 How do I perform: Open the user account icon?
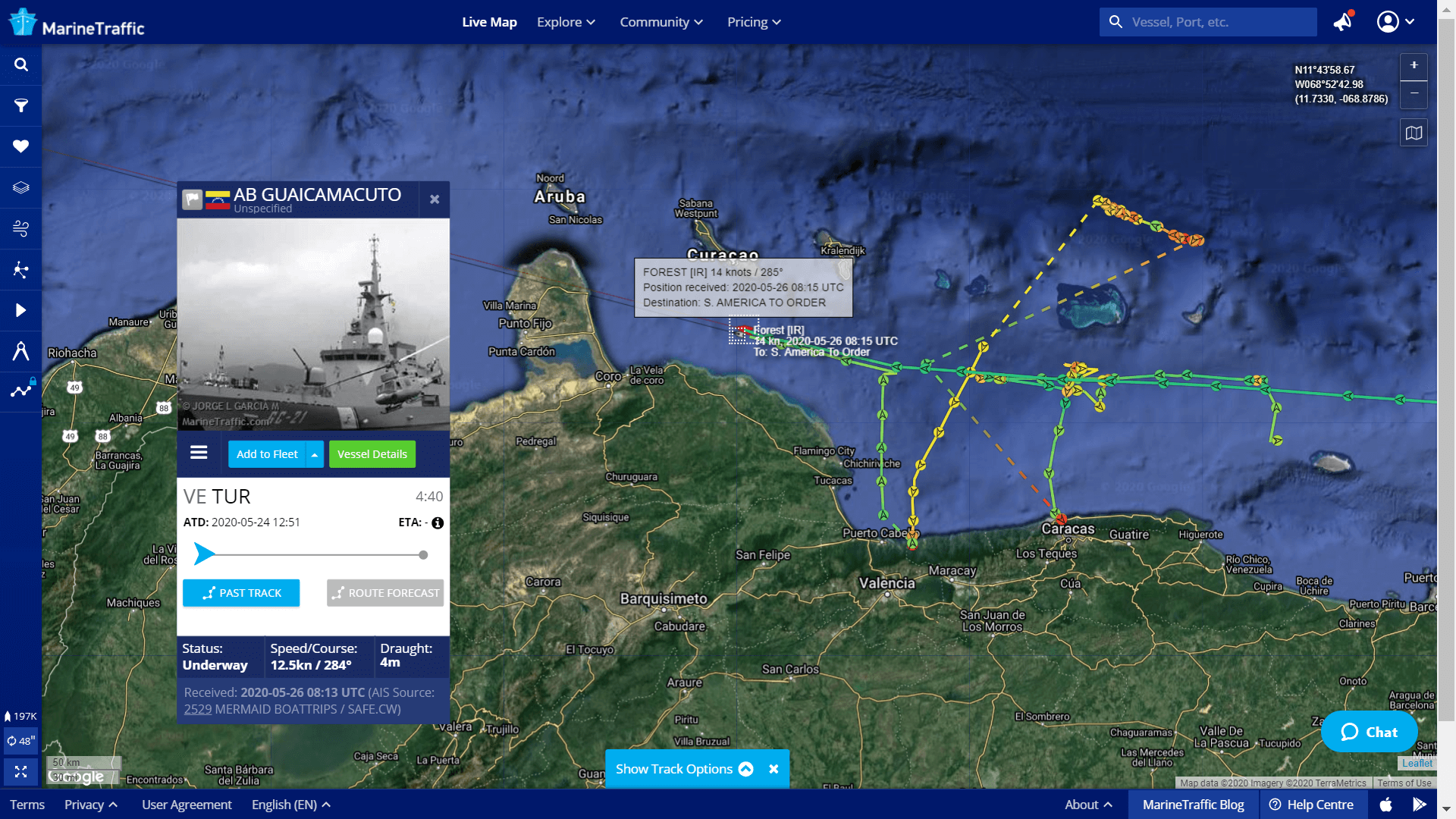point(1387,21)
